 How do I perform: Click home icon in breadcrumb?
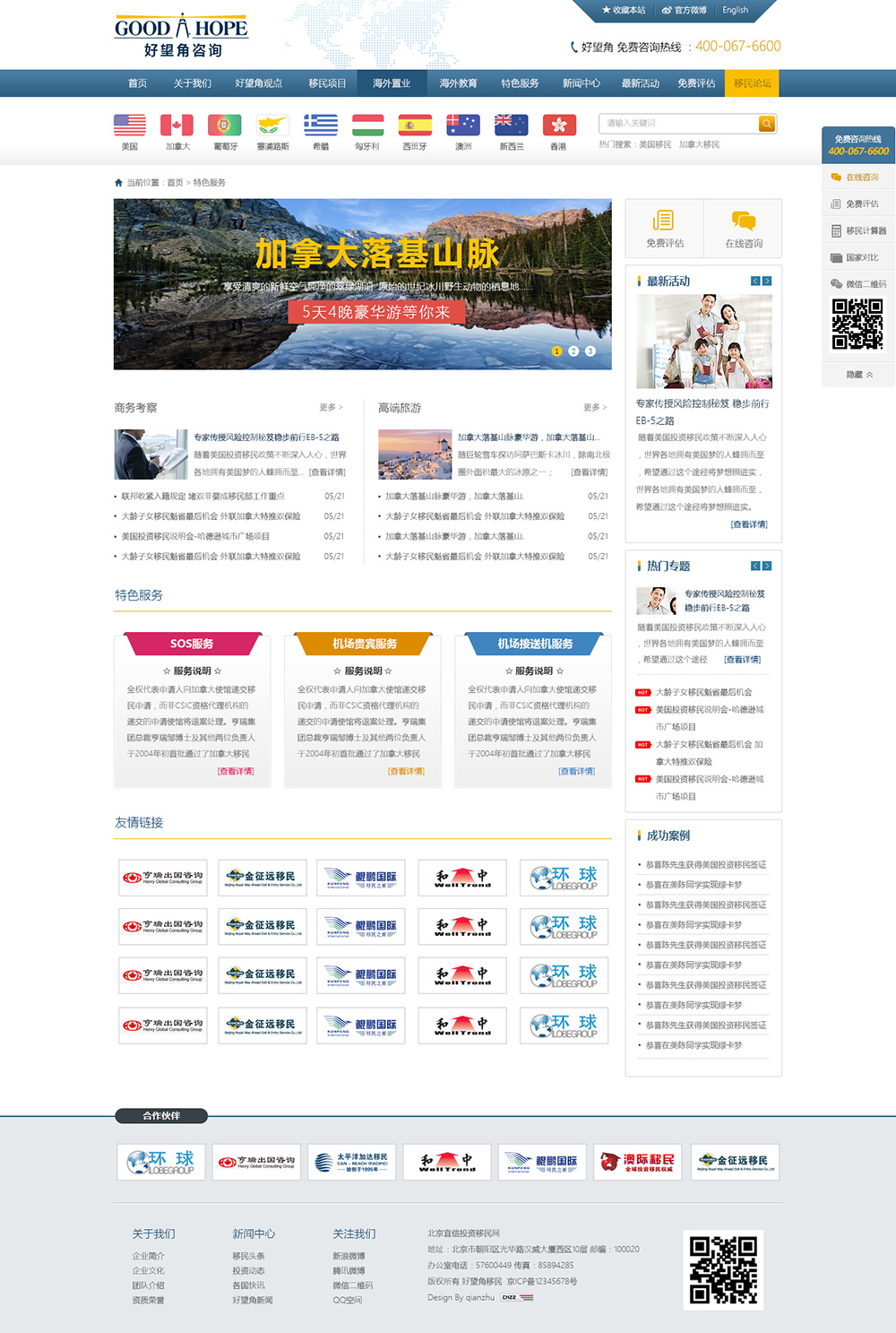[118, 183]
